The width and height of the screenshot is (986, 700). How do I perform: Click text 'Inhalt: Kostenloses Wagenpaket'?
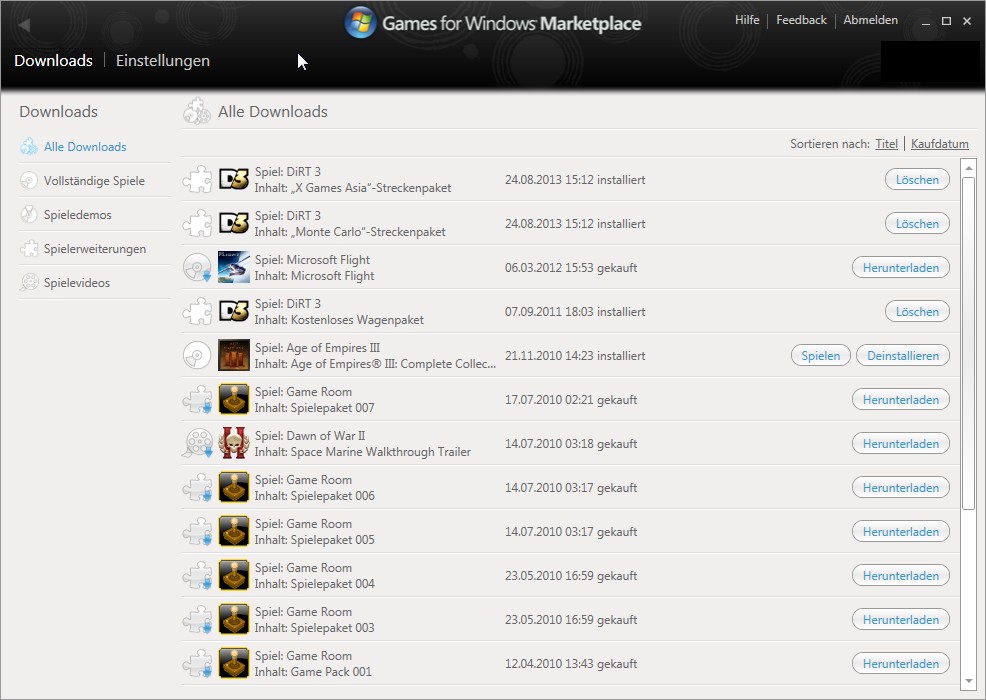[x=339, y=319]
